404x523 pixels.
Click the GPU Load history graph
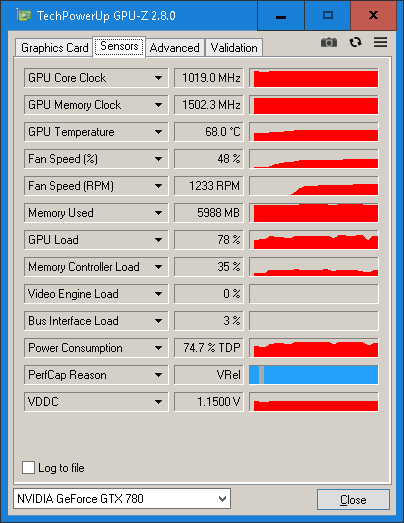pos(314,240)
